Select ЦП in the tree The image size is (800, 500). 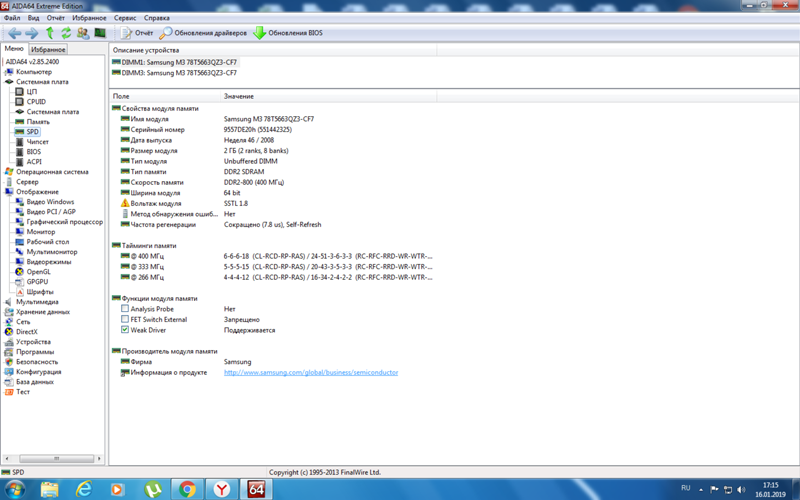[x=32, y=92]
